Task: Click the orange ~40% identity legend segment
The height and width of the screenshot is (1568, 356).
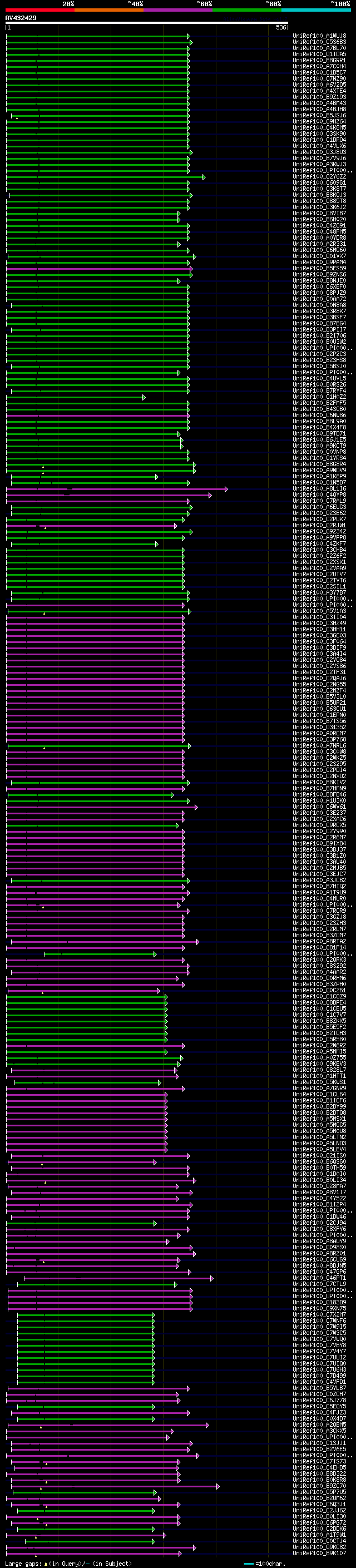Action: point(109,10)
